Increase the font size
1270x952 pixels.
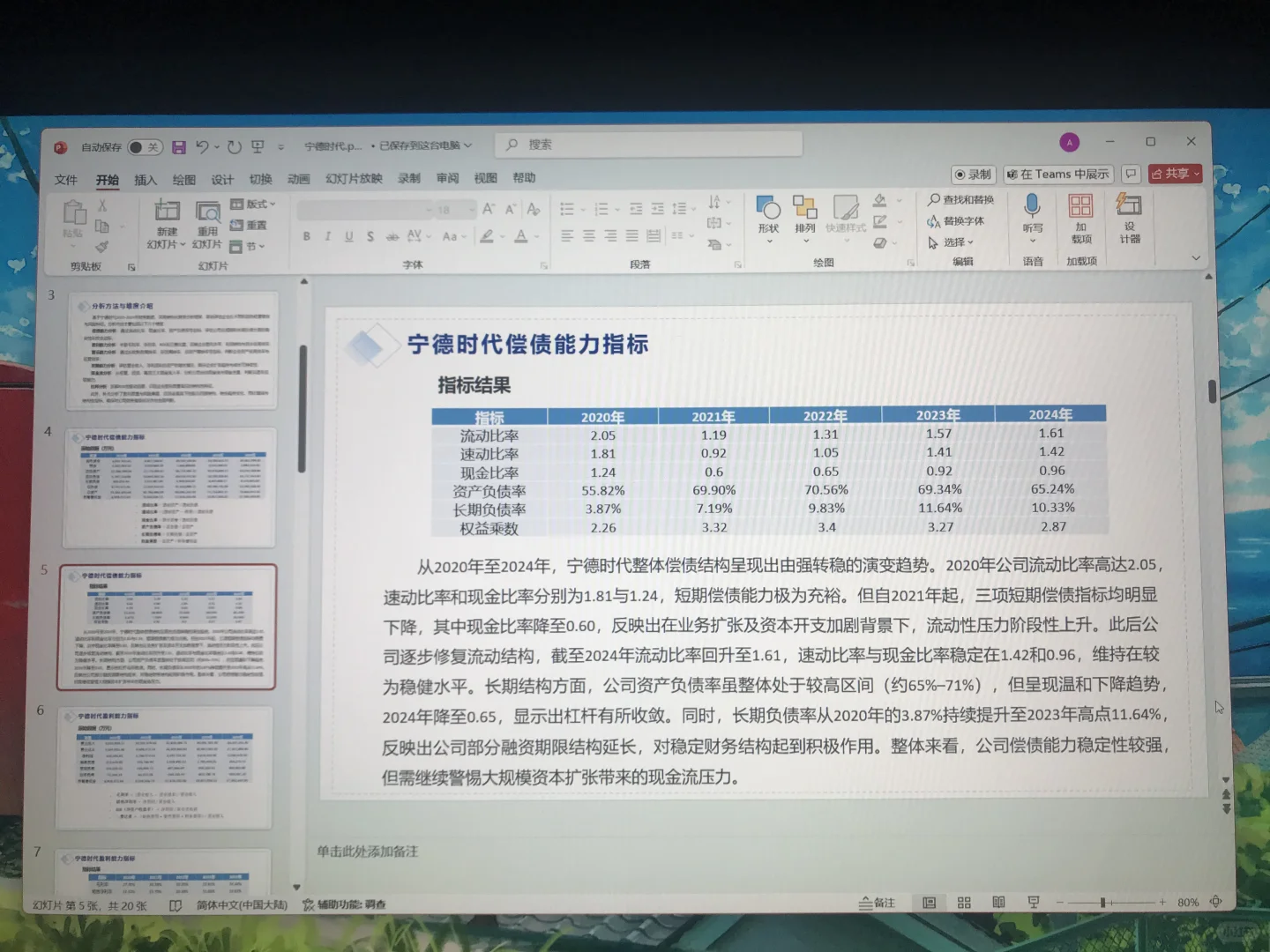tap(488, 209)
